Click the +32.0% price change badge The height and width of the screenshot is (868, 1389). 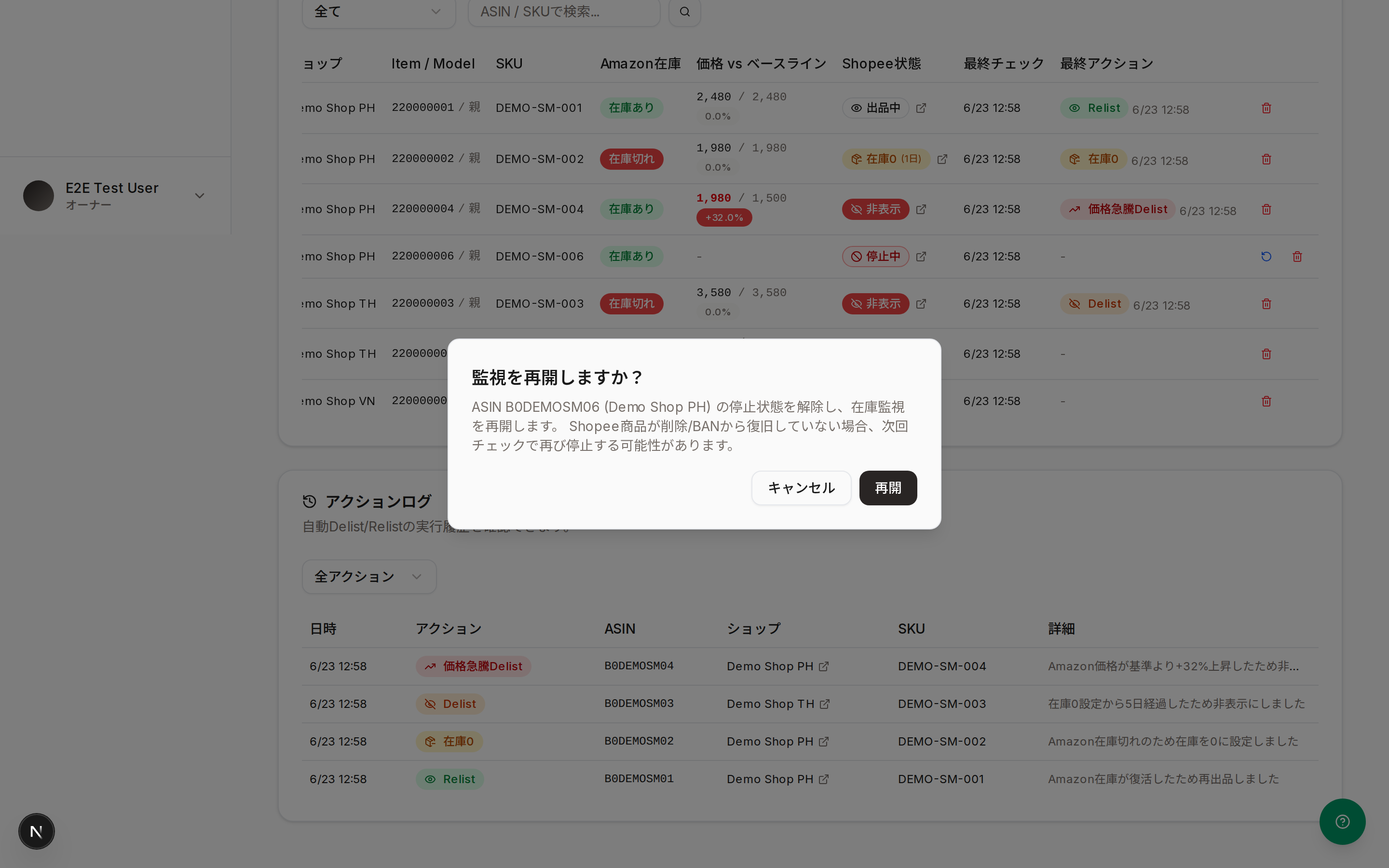724,217
